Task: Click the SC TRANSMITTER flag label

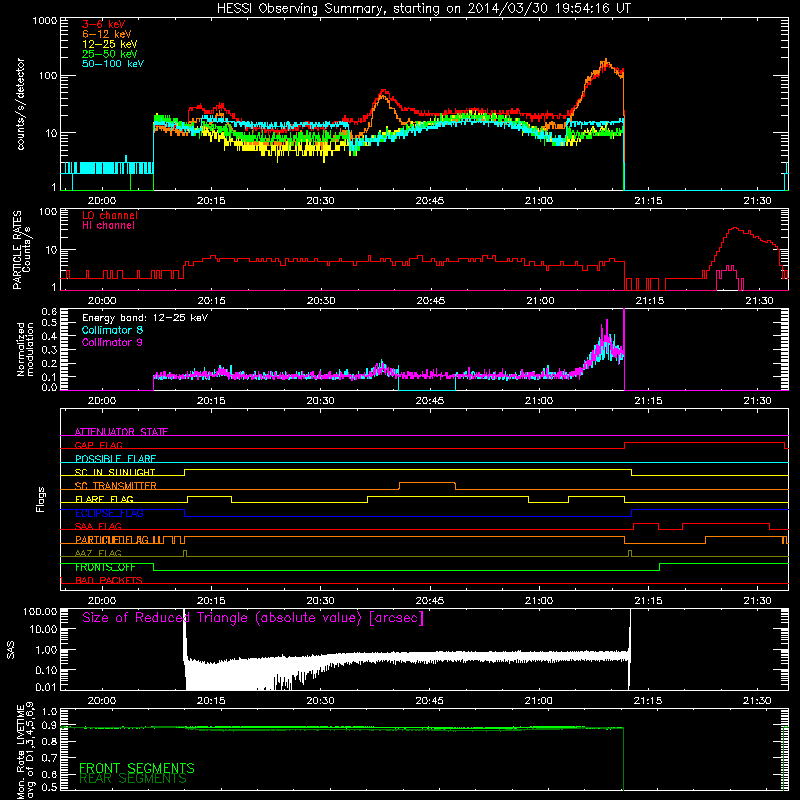Action: click(116, 486)
